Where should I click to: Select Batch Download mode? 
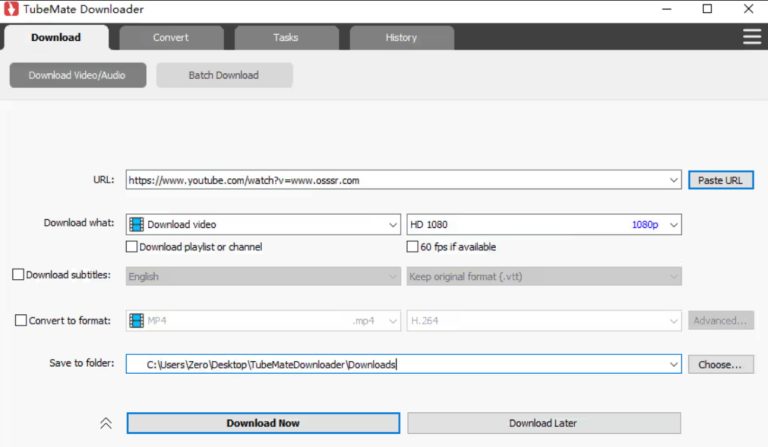224,75
